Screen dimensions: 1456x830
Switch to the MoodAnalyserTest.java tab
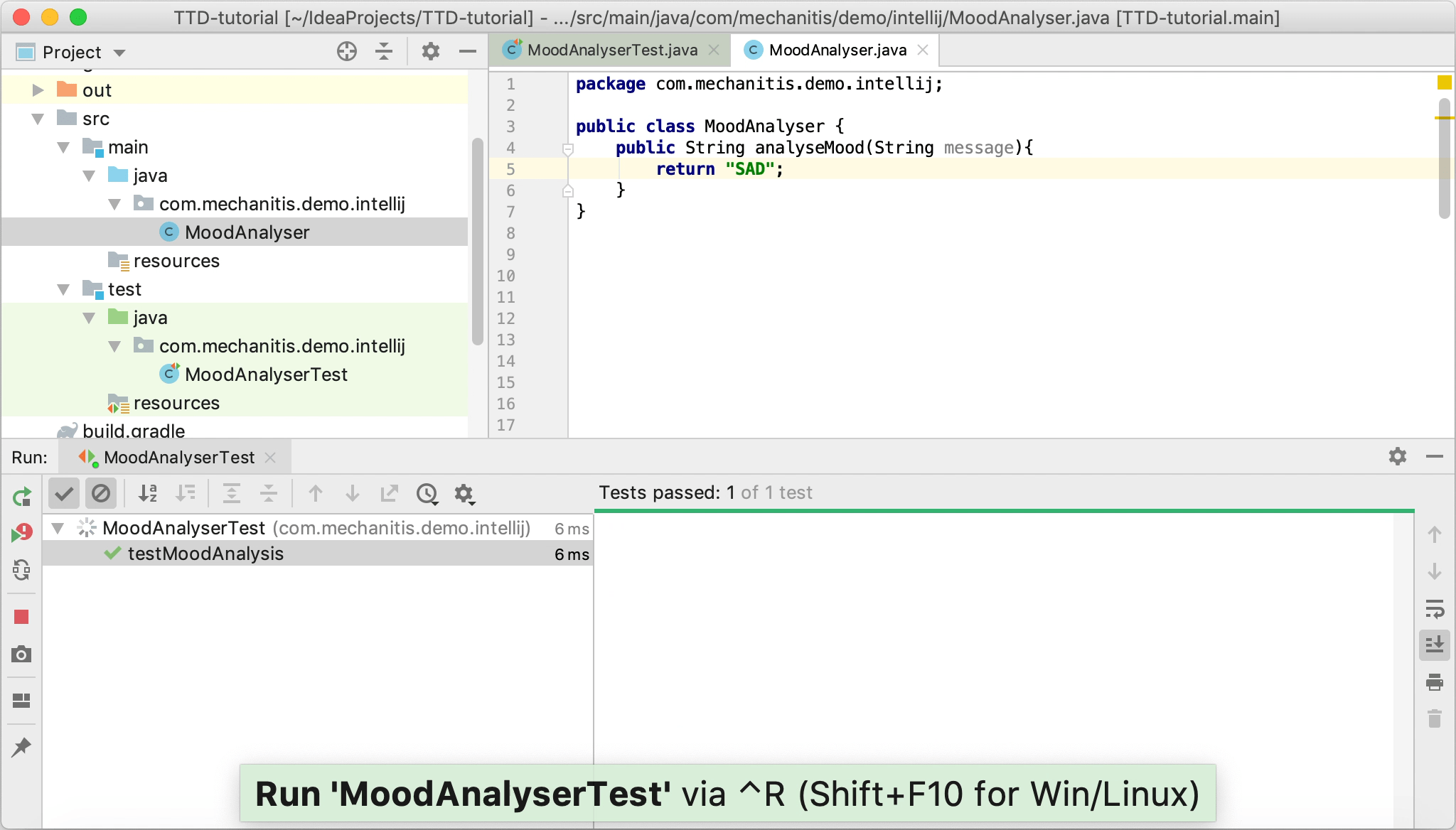click(610, 50)
